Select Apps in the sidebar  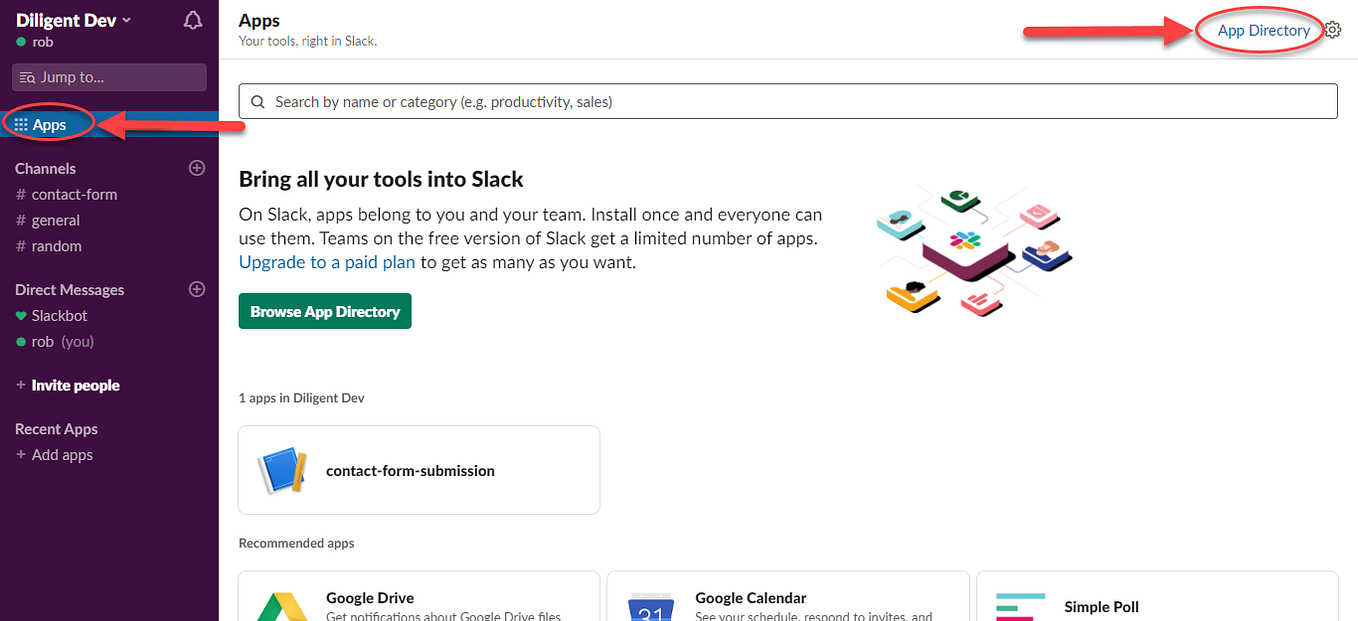point(49,125)
